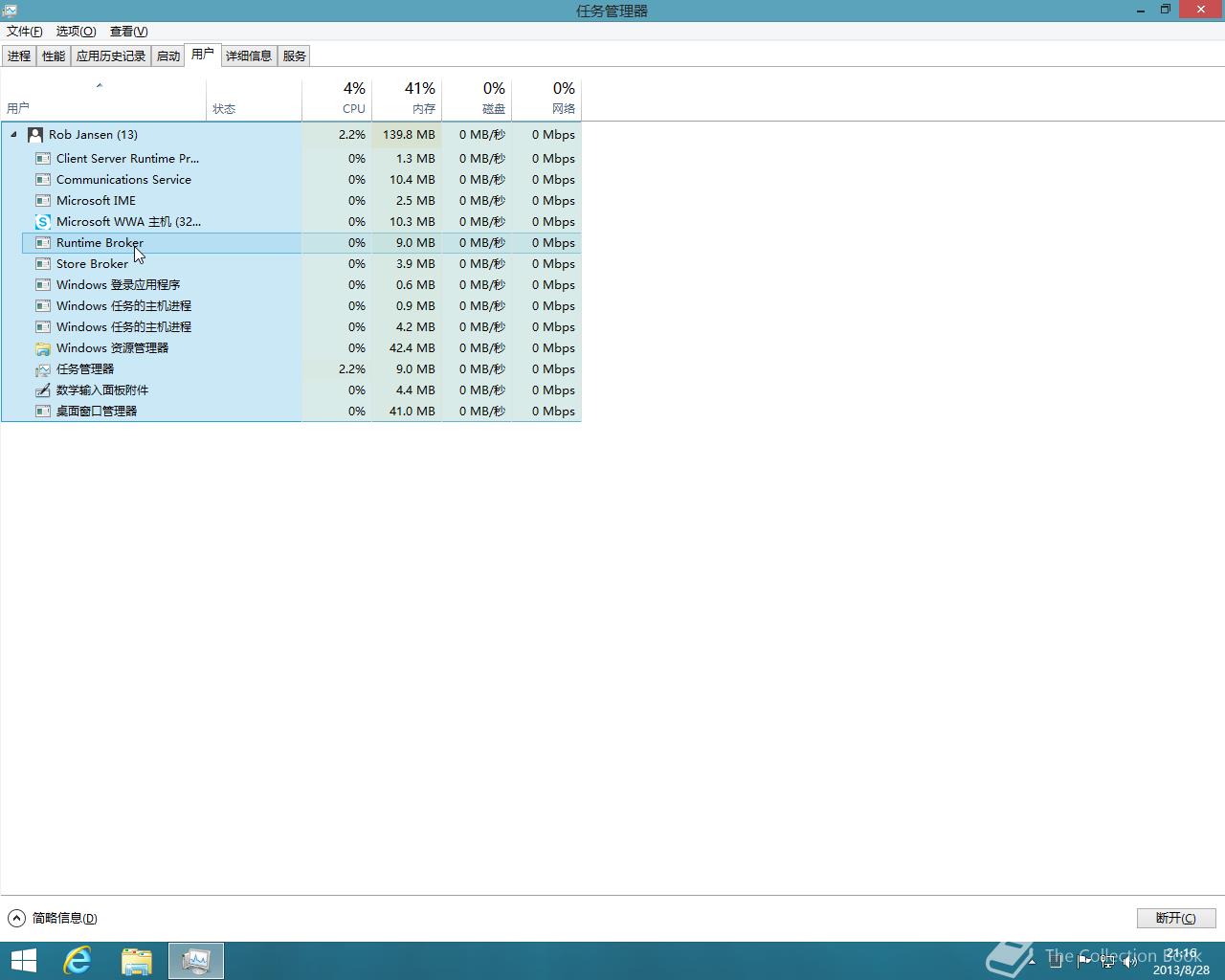This screenshot has height=980, width=1225.
Task: Open the 查看(V) menu
Action: coord(128,32)
